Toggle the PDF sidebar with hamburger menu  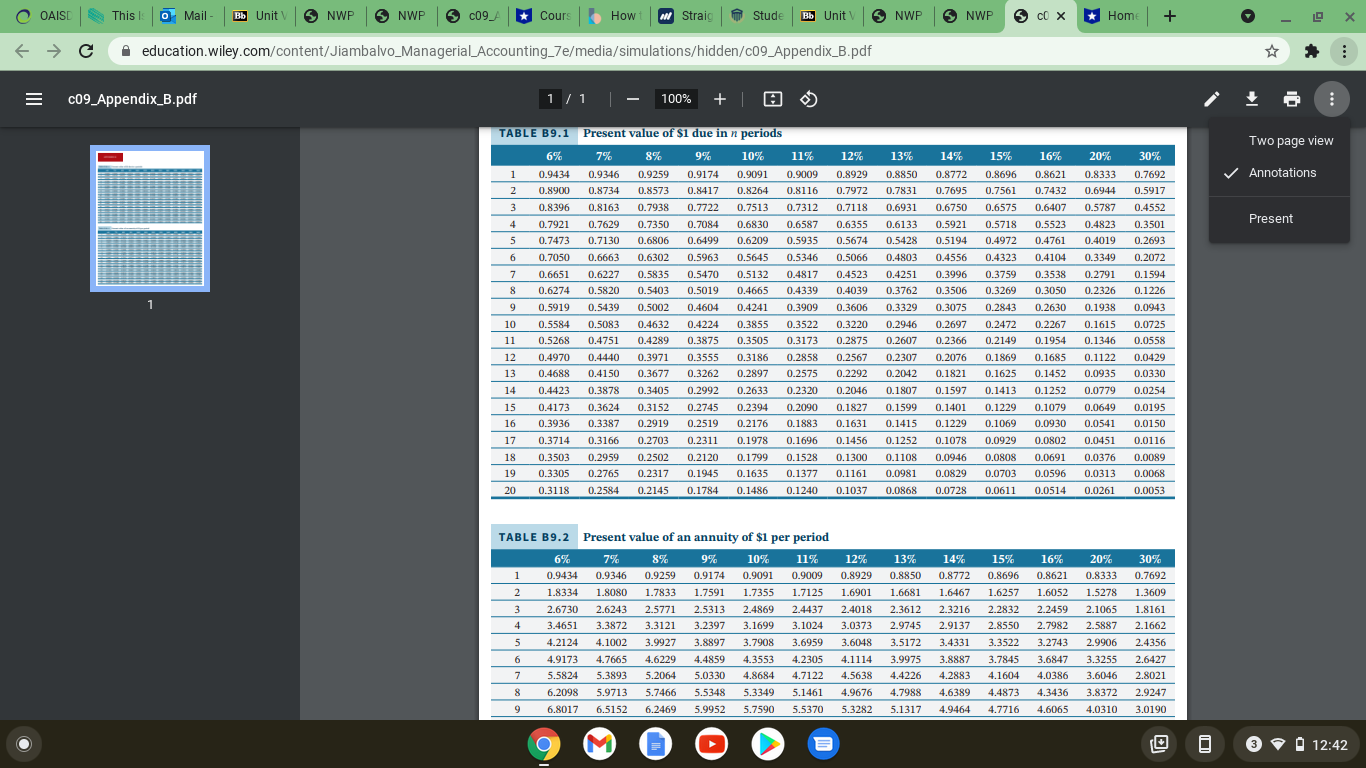click(x=33, y=98)
